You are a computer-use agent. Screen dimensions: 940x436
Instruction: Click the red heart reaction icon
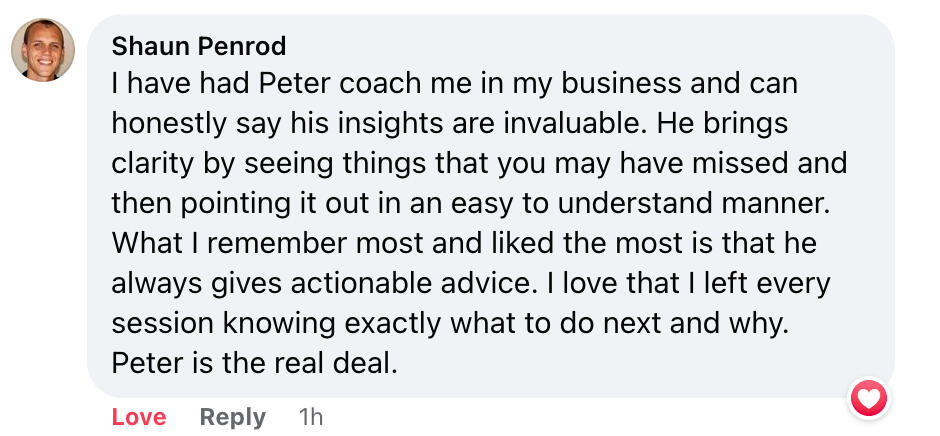[868, 401]
